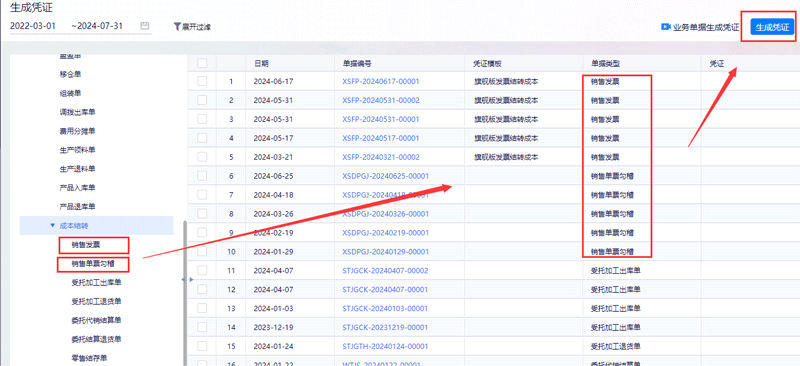
Task: Select 产品入库单 in the tree
Action: [78, 188]
